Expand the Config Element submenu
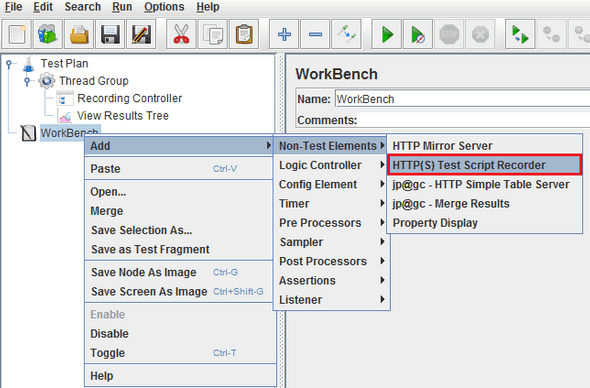The width and height of the screenshot is (590, 388). click(x=331, y=184)
